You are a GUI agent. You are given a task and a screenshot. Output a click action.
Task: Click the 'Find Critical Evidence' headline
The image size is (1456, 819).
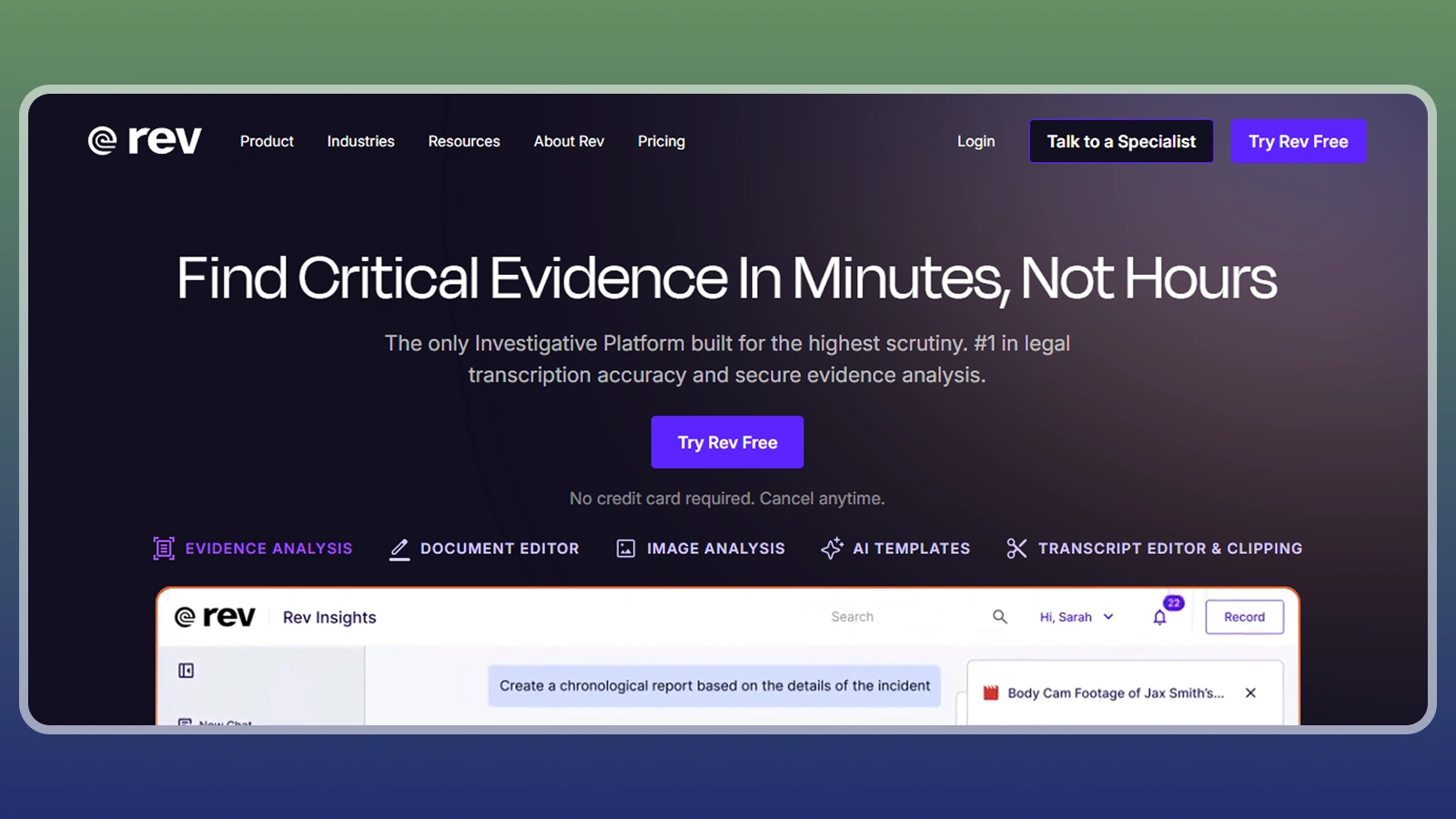coord(727,278)
